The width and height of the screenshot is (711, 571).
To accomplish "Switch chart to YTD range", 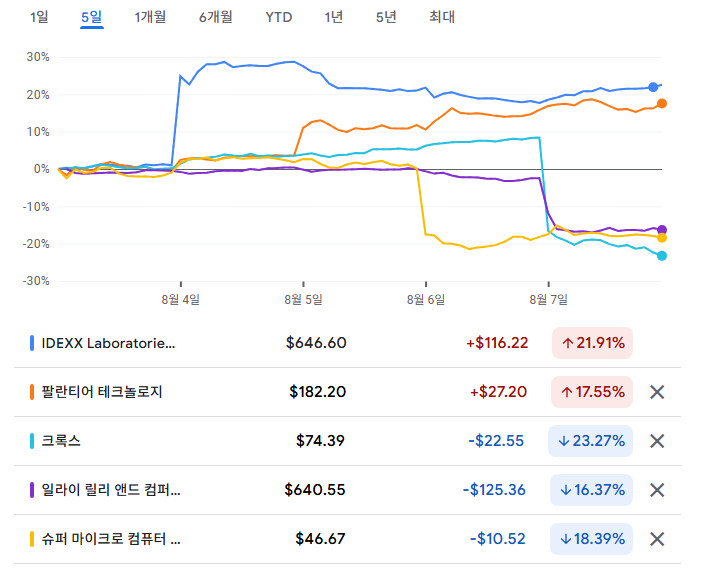I will pos(278,17).
